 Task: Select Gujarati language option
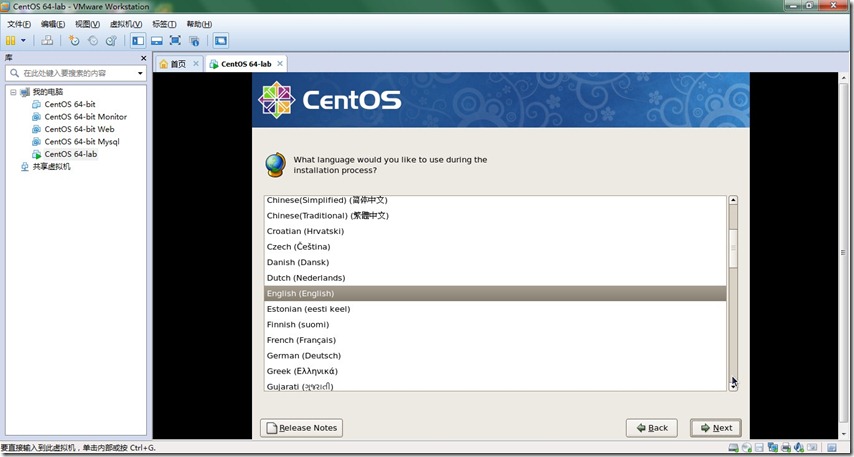[x=495, y=386]
